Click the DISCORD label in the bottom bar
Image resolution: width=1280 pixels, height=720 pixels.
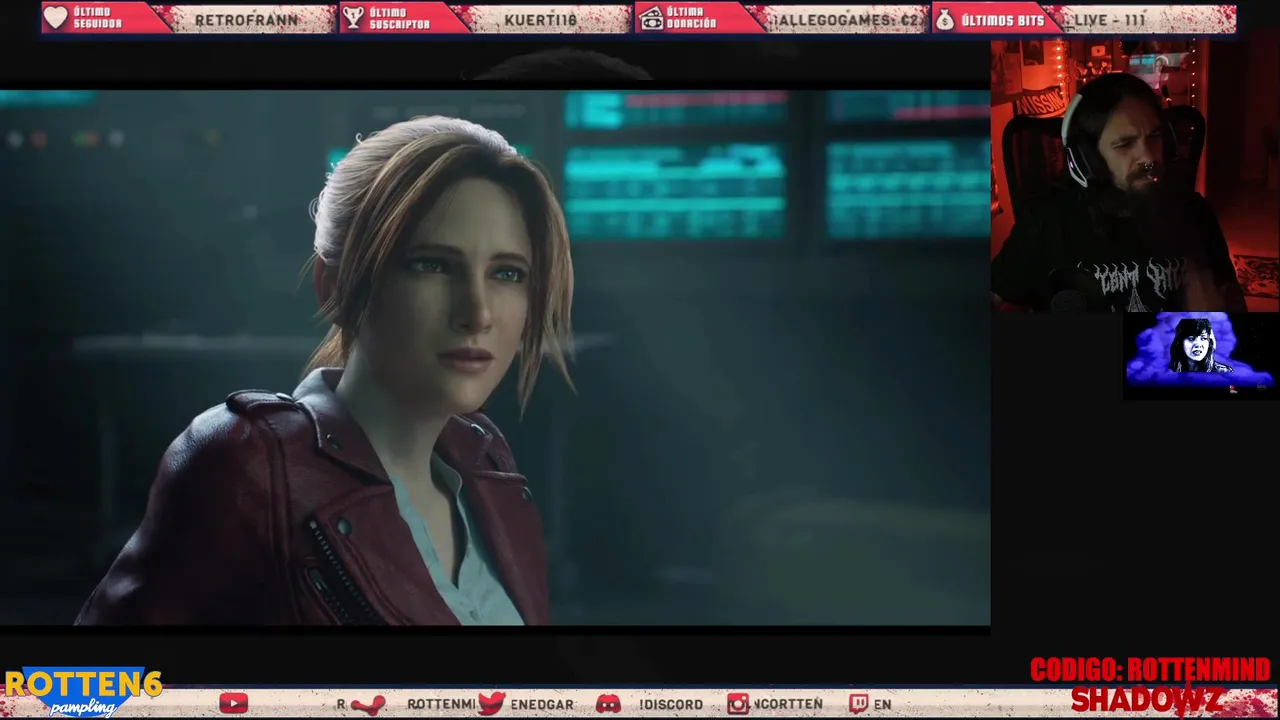pos(671,705)
